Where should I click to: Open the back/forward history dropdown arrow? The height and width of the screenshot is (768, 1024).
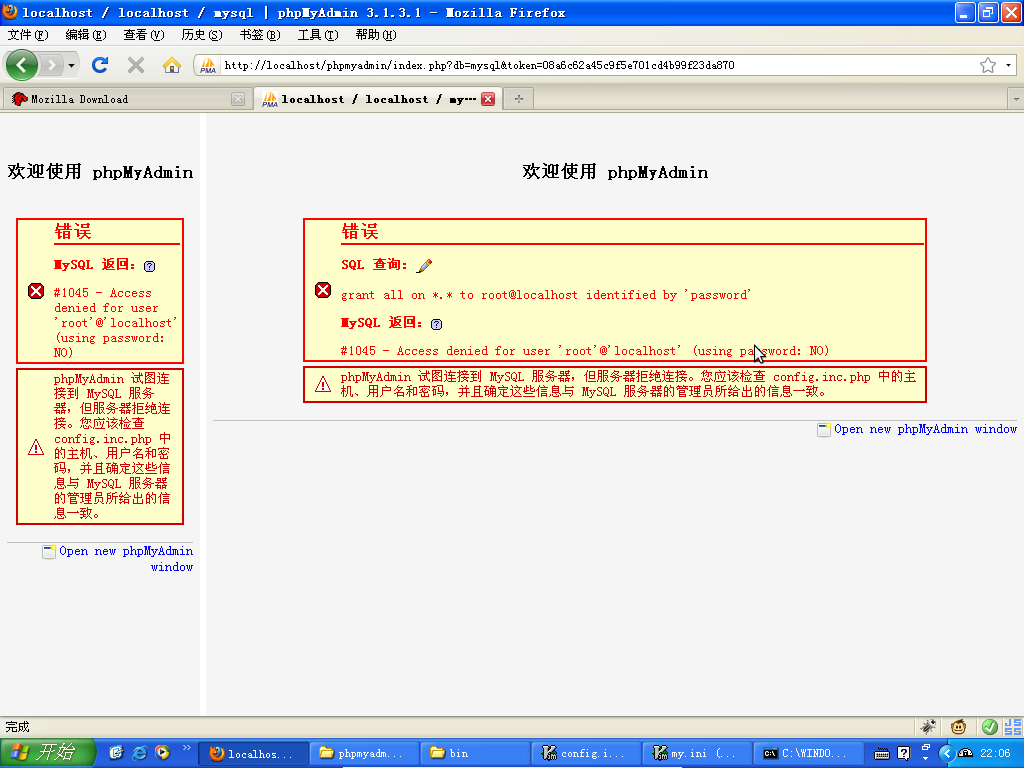coord(71,65)
